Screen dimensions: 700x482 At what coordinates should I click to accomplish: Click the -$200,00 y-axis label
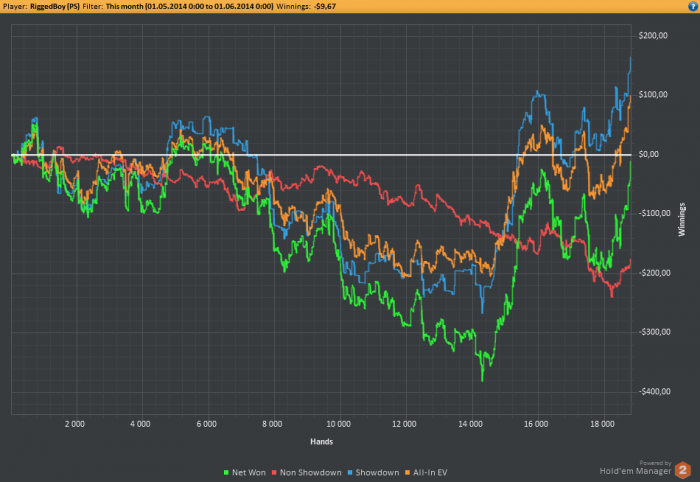click(654, 273)
